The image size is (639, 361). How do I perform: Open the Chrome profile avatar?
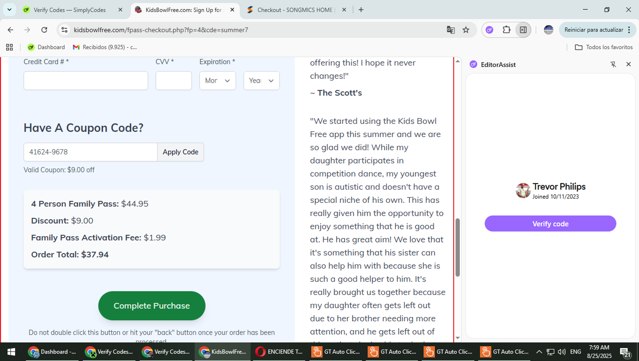coord(549,30)
